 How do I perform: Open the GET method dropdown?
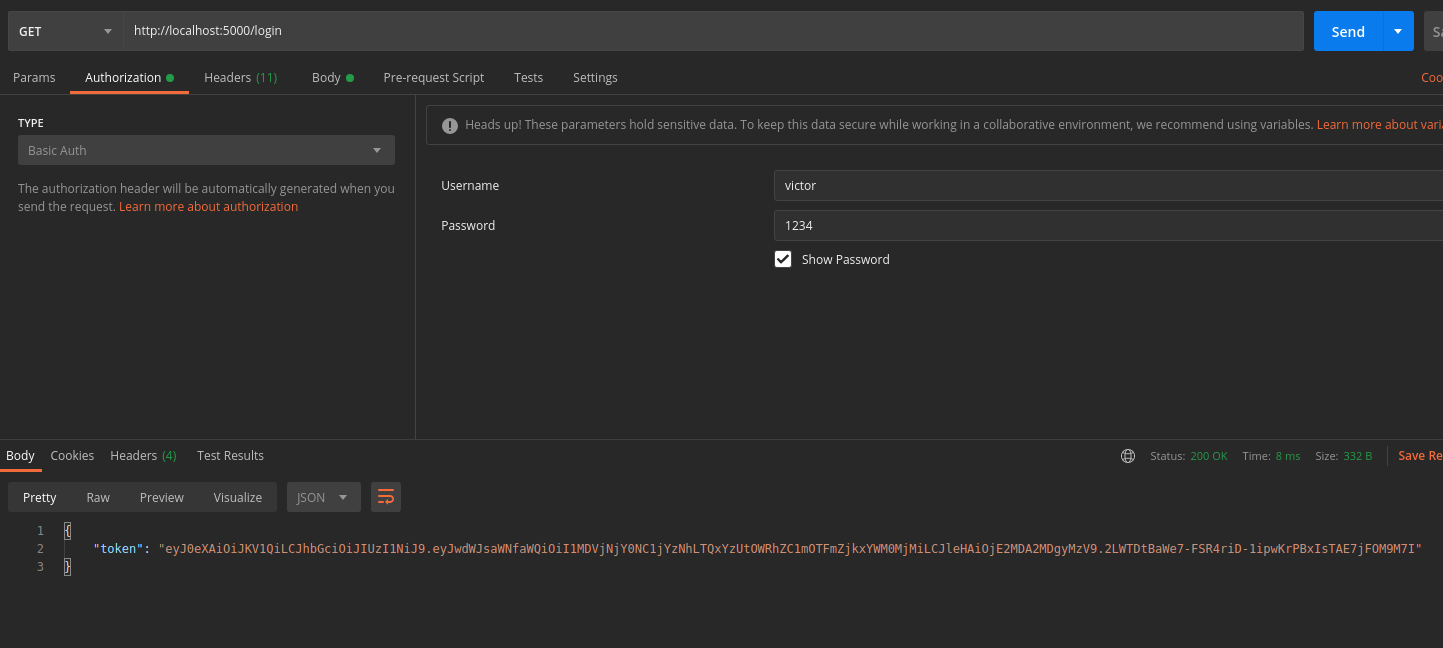click(x=65, y=31)
